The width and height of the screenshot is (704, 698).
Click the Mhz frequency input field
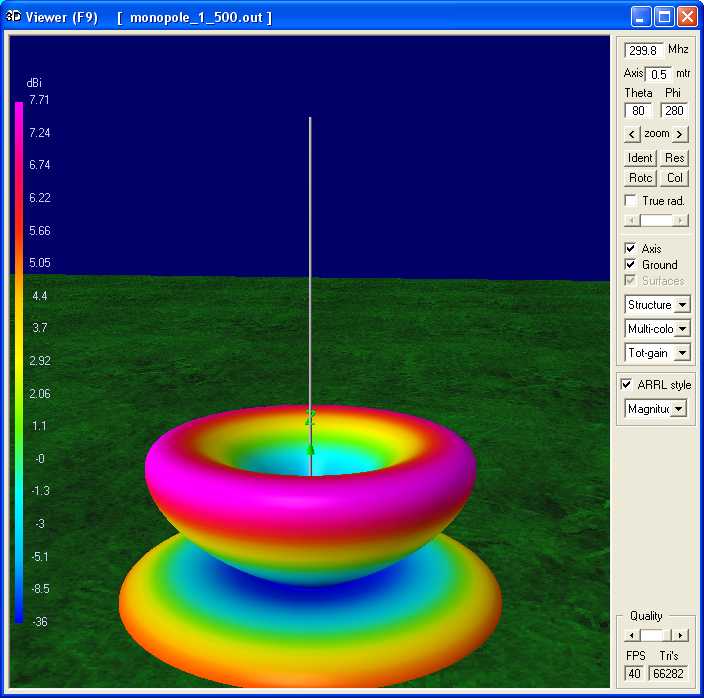tap(643, 50)
